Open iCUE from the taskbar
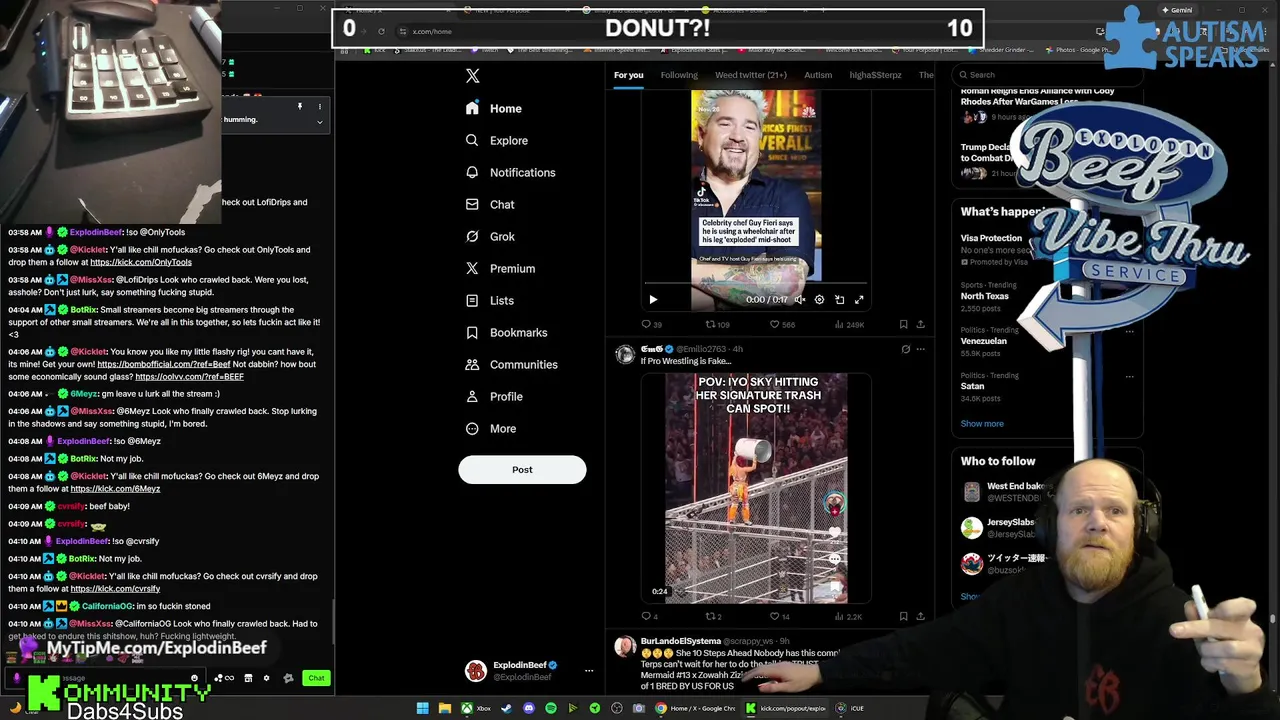This screenshot has height=720, width=1280. [x=849, y=708]
